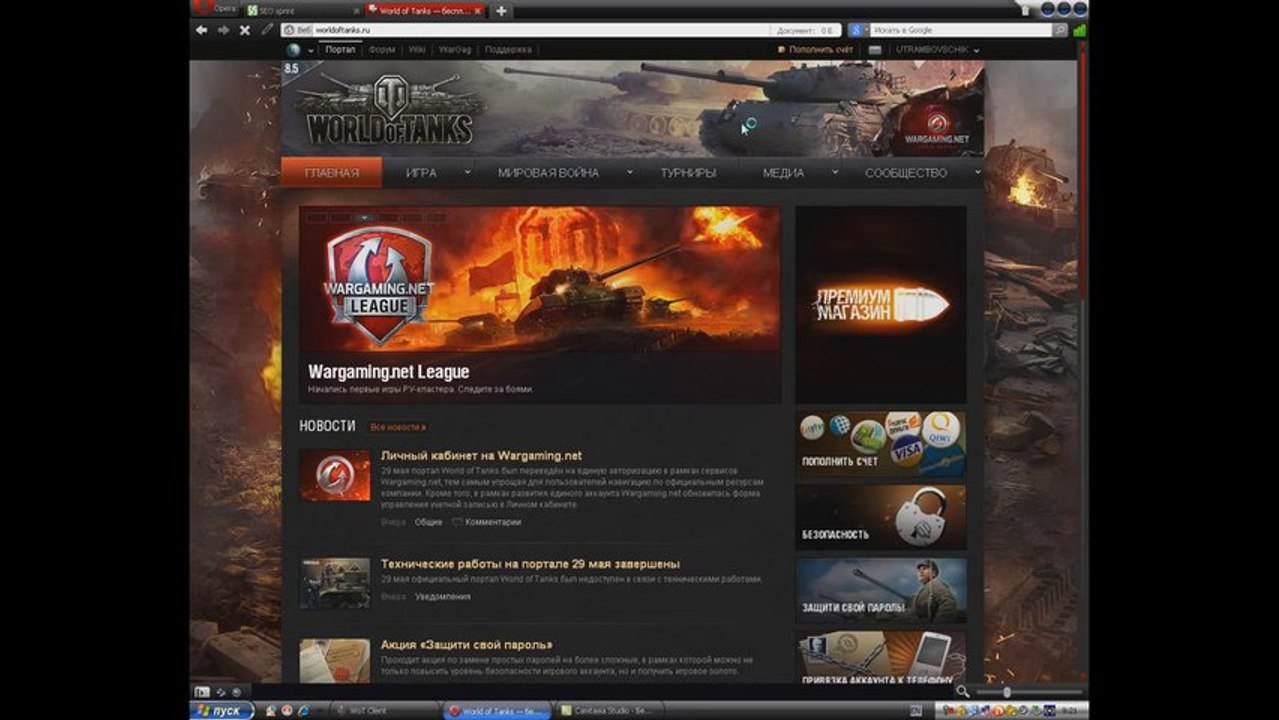1279x720 pixels.
Task: Go forward with the browser forward arrow
Action: (223, 30)
